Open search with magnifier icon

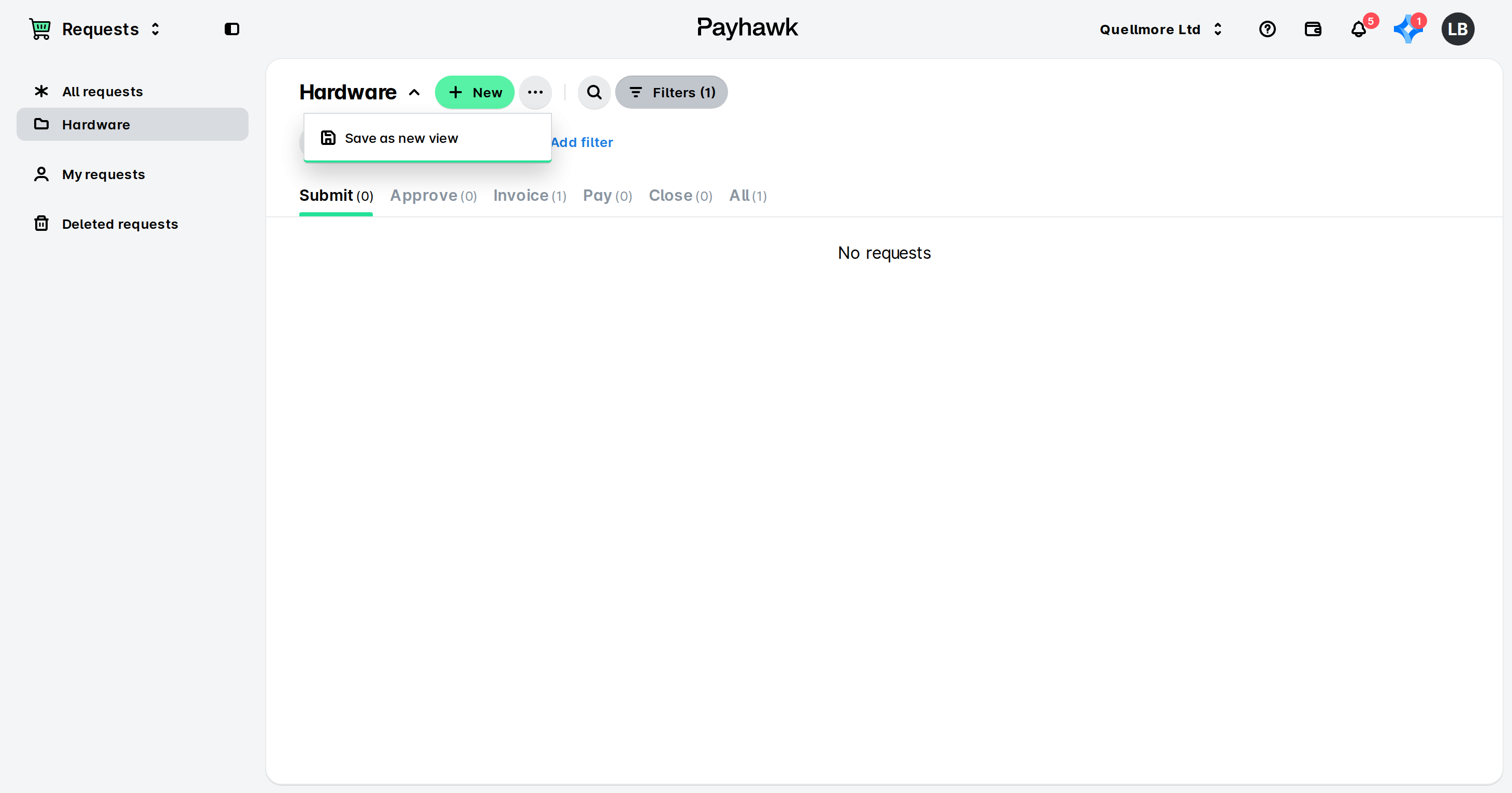point(594,92)
